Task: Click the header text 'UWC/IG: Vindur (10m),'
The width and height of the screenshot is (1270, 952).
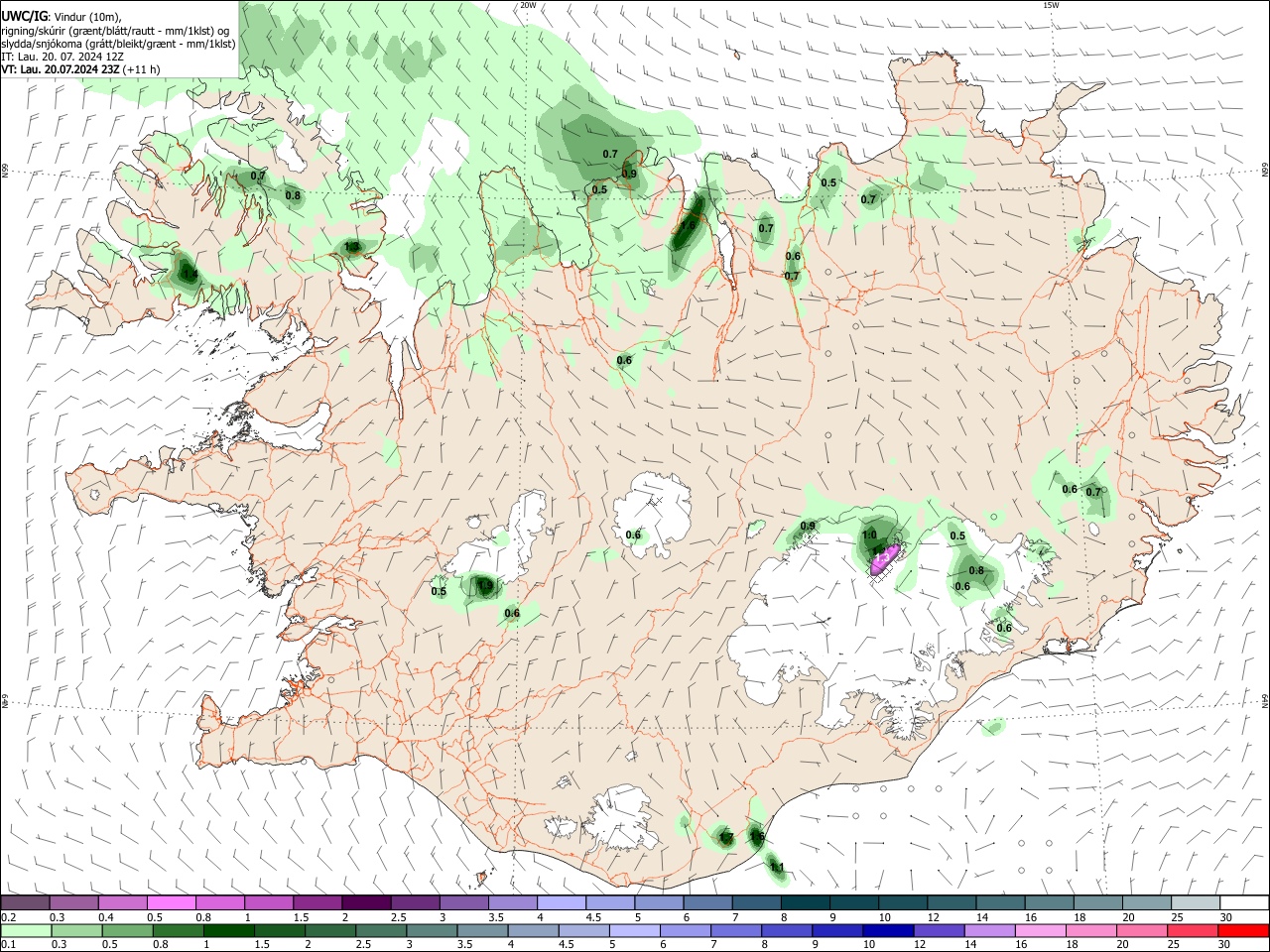Action: click(62, 17)
